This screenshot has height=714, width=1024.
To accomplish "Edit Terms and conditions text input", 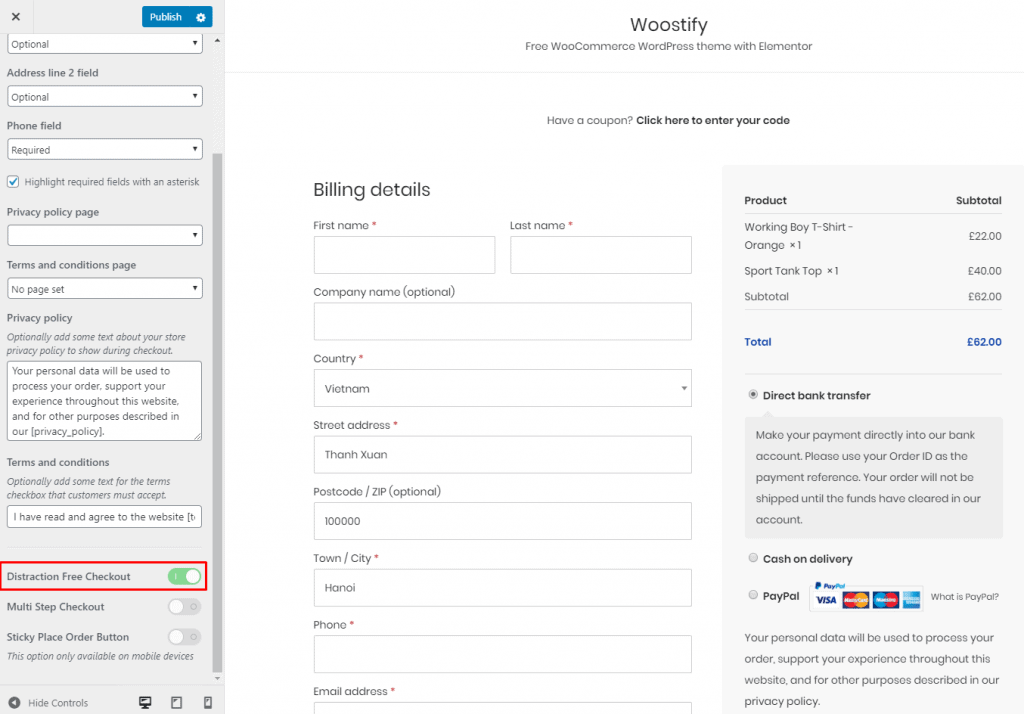I will coord(104,517).
